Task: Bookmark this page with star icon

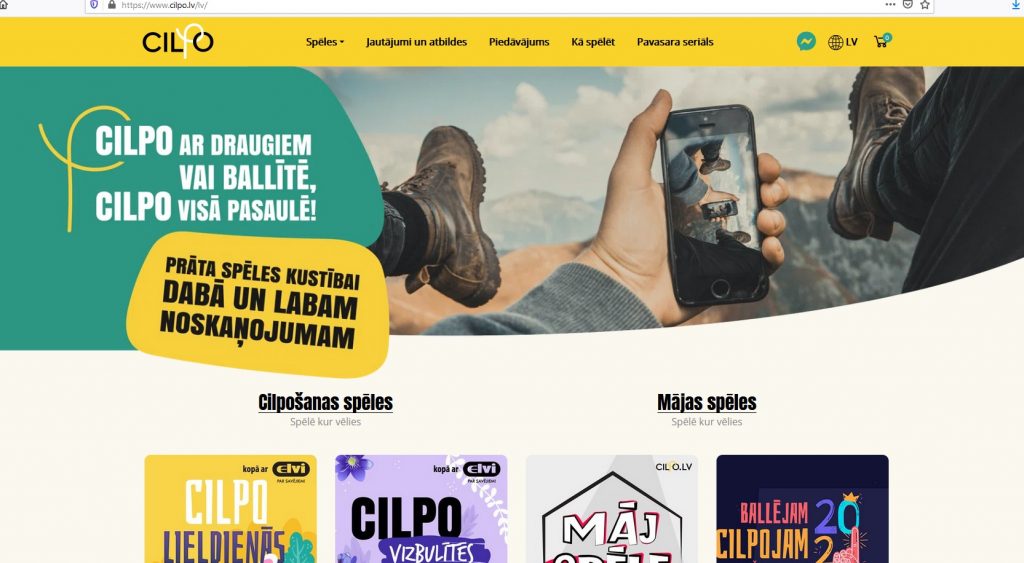Action: tap(925, 5)
